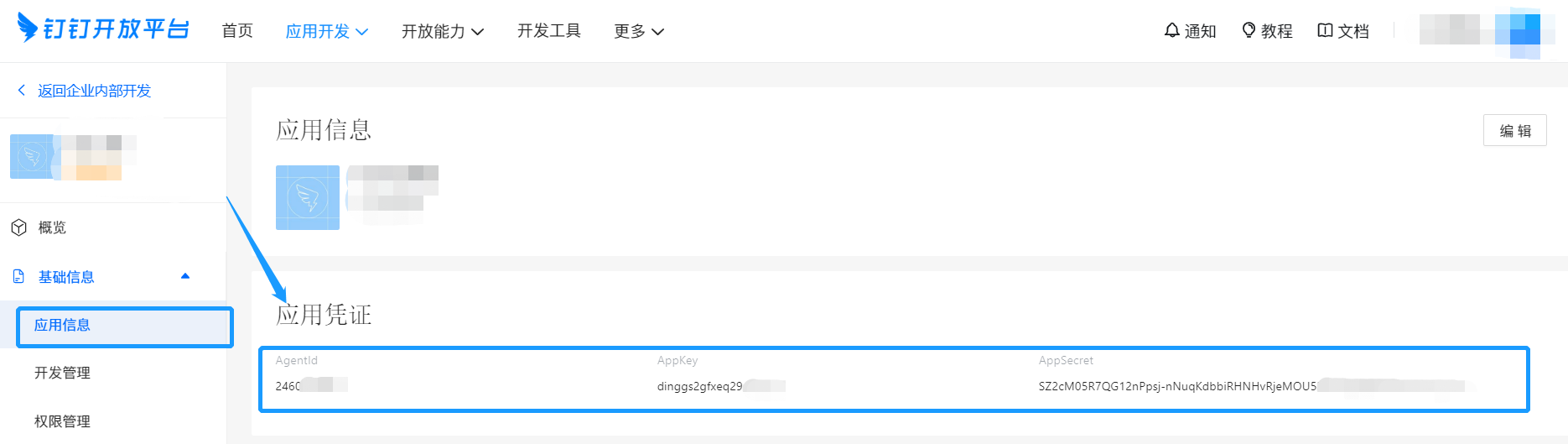The width and height of the screenshot is (1568, 444).
Task: Expand the 开放能力 dropdown menu
Action: [x=443, y=31]
